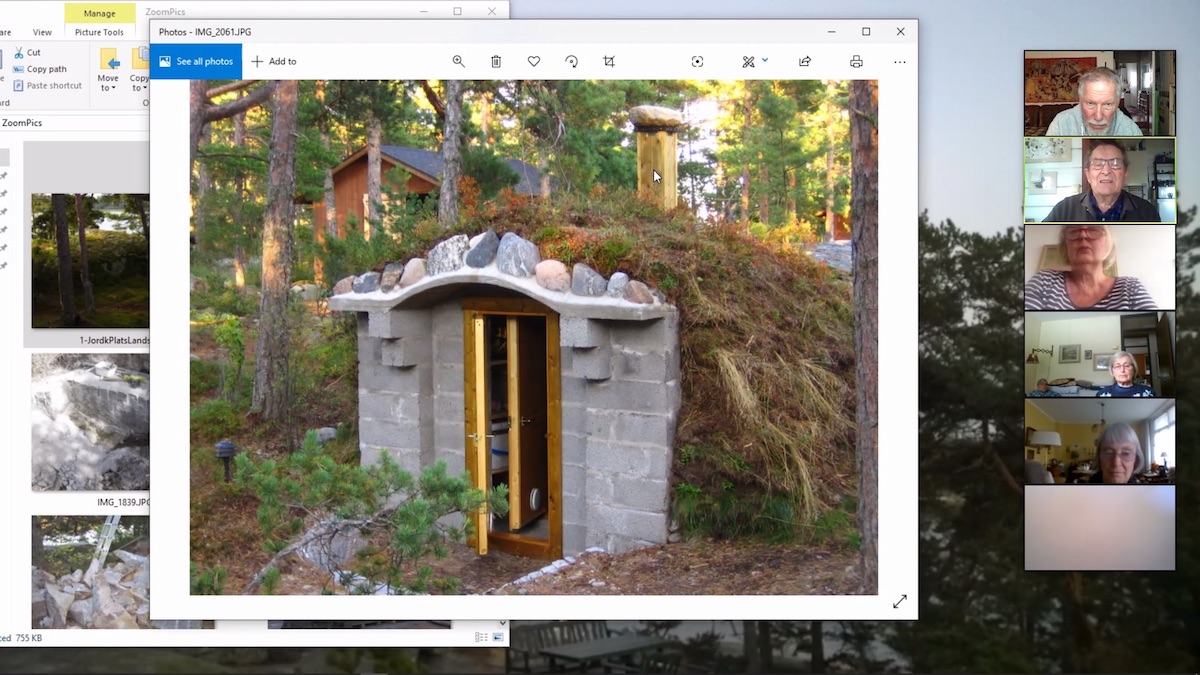Open the See more ellipsis menu

(899, 62)
